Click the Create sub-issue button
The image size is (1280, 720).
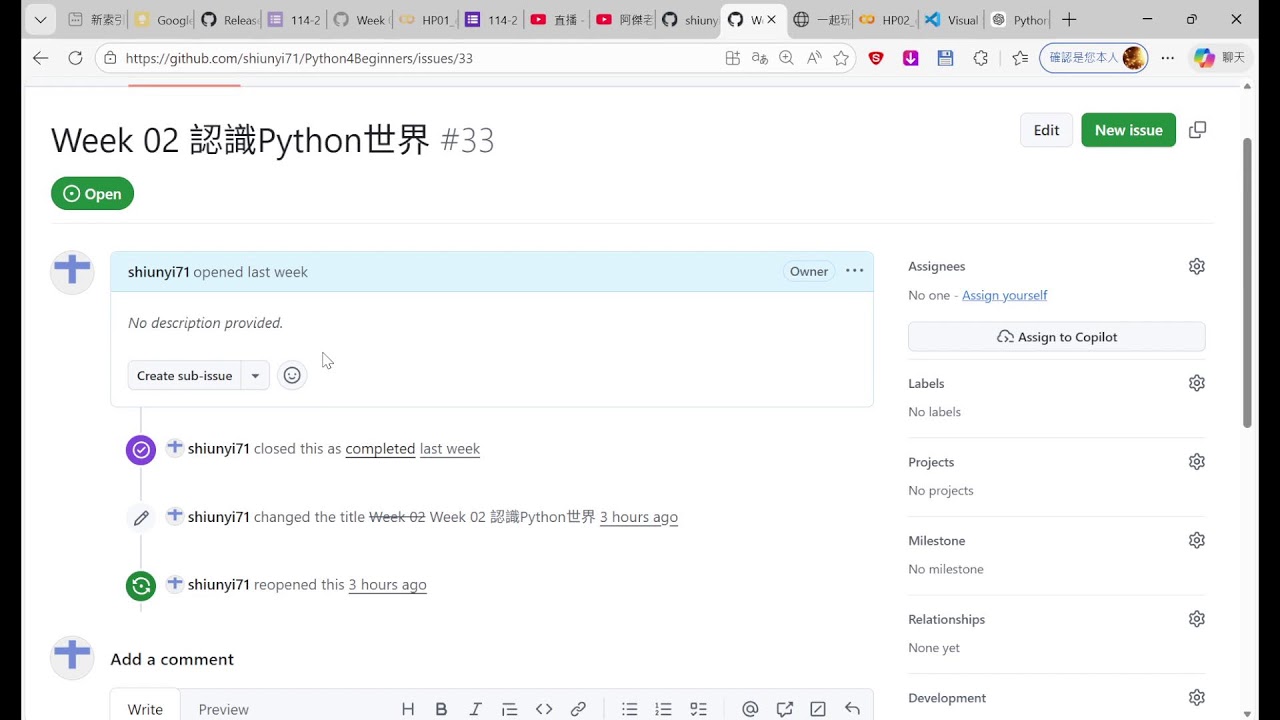coord(185,376)
